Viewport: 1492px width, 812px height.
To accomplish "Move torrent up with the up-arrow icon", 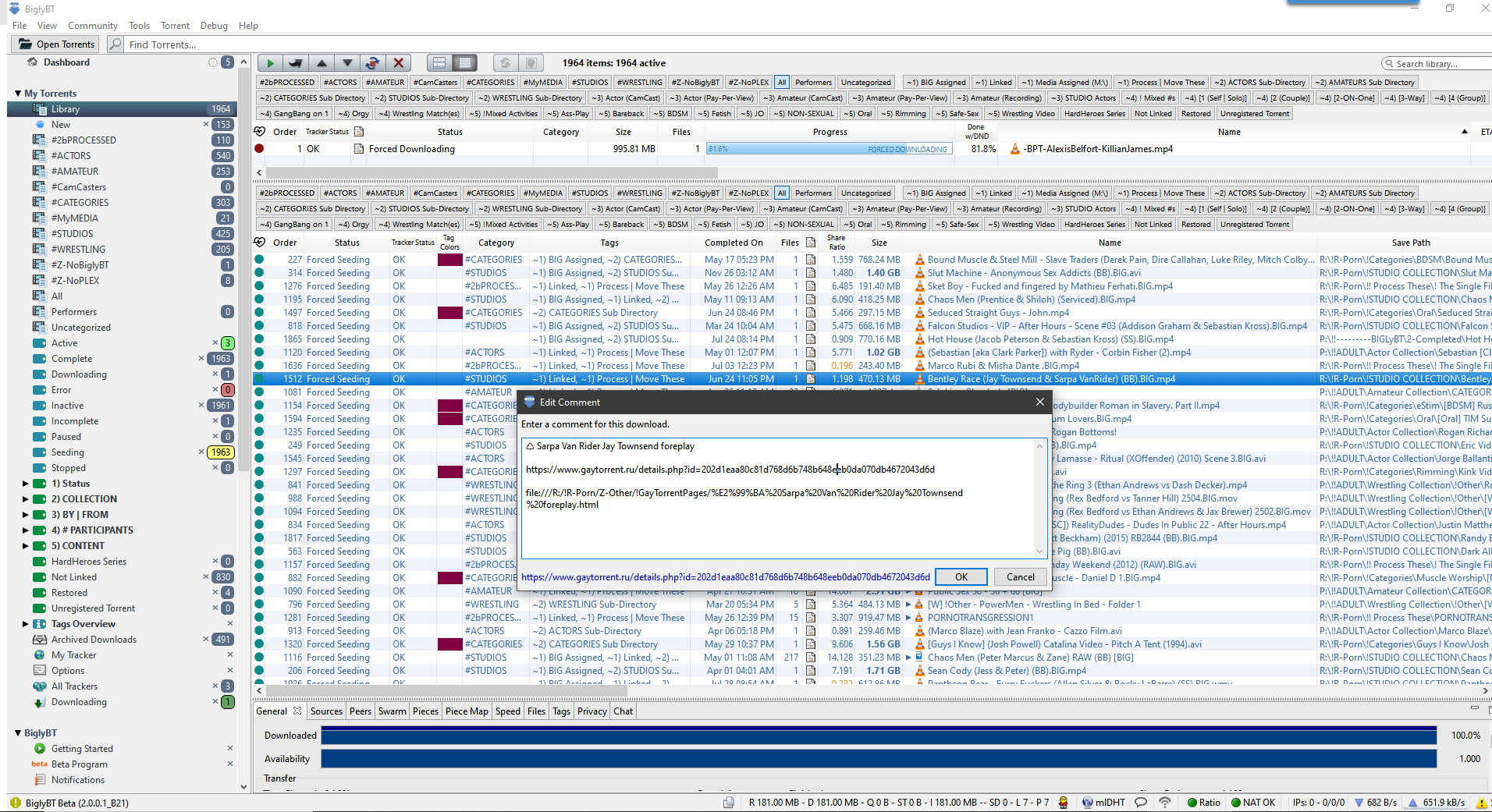I will coord(321,63).
